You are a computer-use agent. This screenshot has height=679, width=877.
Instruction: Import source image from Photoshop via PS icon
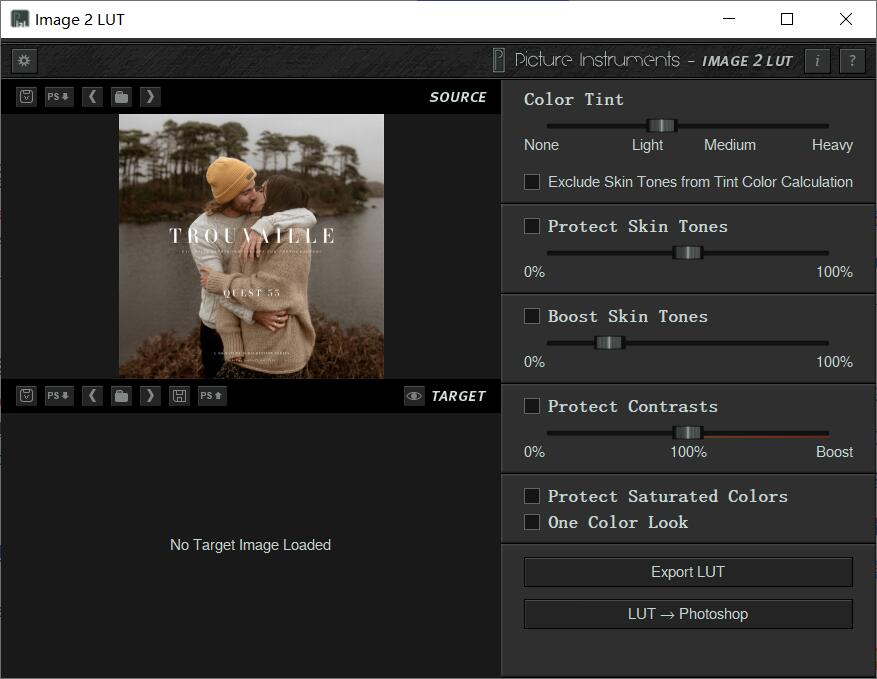(x=59, y=96)
